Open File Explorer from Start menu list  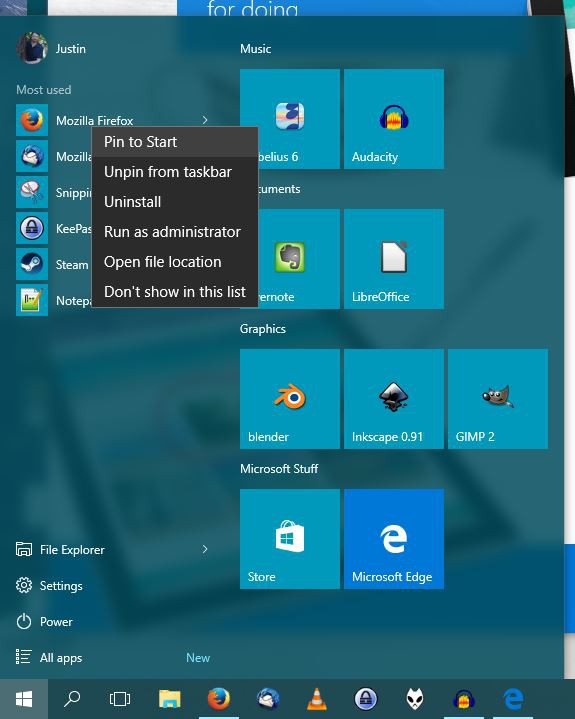(61, 549)
